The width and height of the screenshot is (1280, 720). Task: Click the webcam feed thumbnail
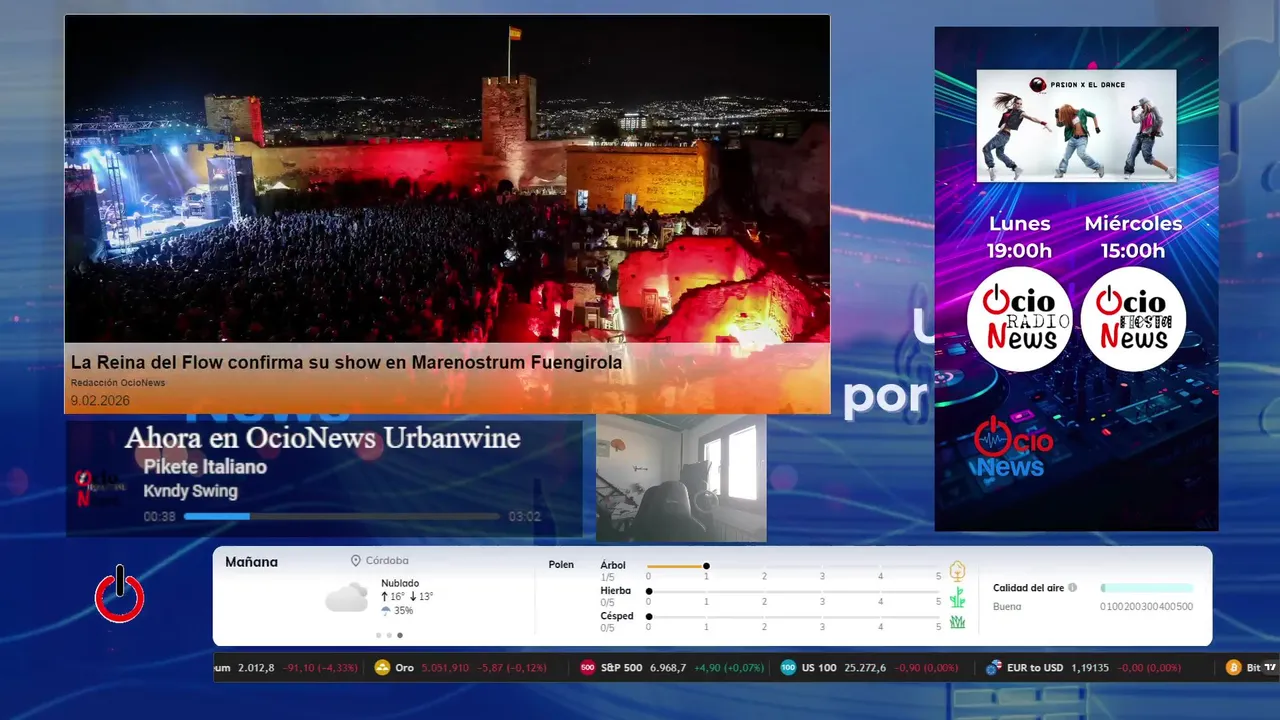coord(681,478)
